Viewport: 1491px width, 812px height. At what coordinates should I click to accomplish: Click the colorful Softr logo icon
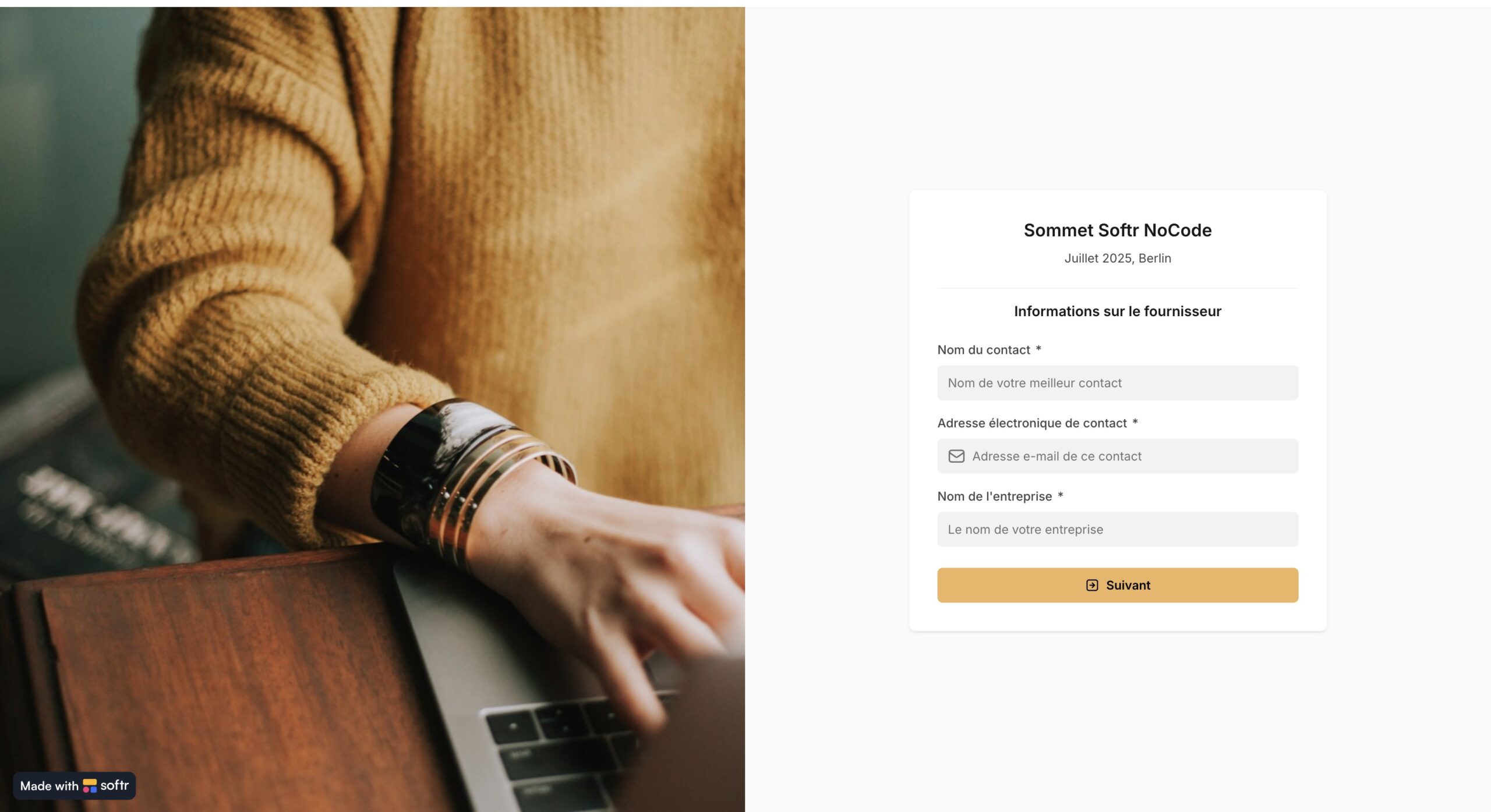[90, 786]
